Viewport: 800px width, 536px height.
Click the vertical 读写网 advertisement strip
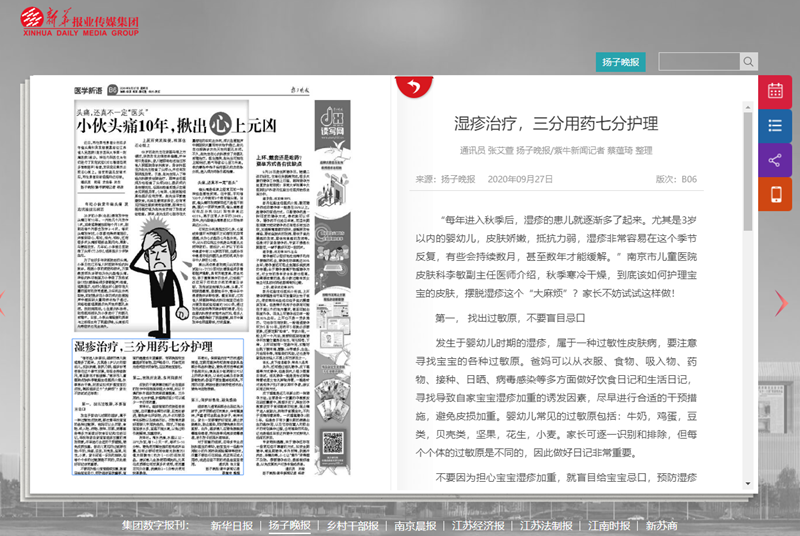tap(332, 287)
